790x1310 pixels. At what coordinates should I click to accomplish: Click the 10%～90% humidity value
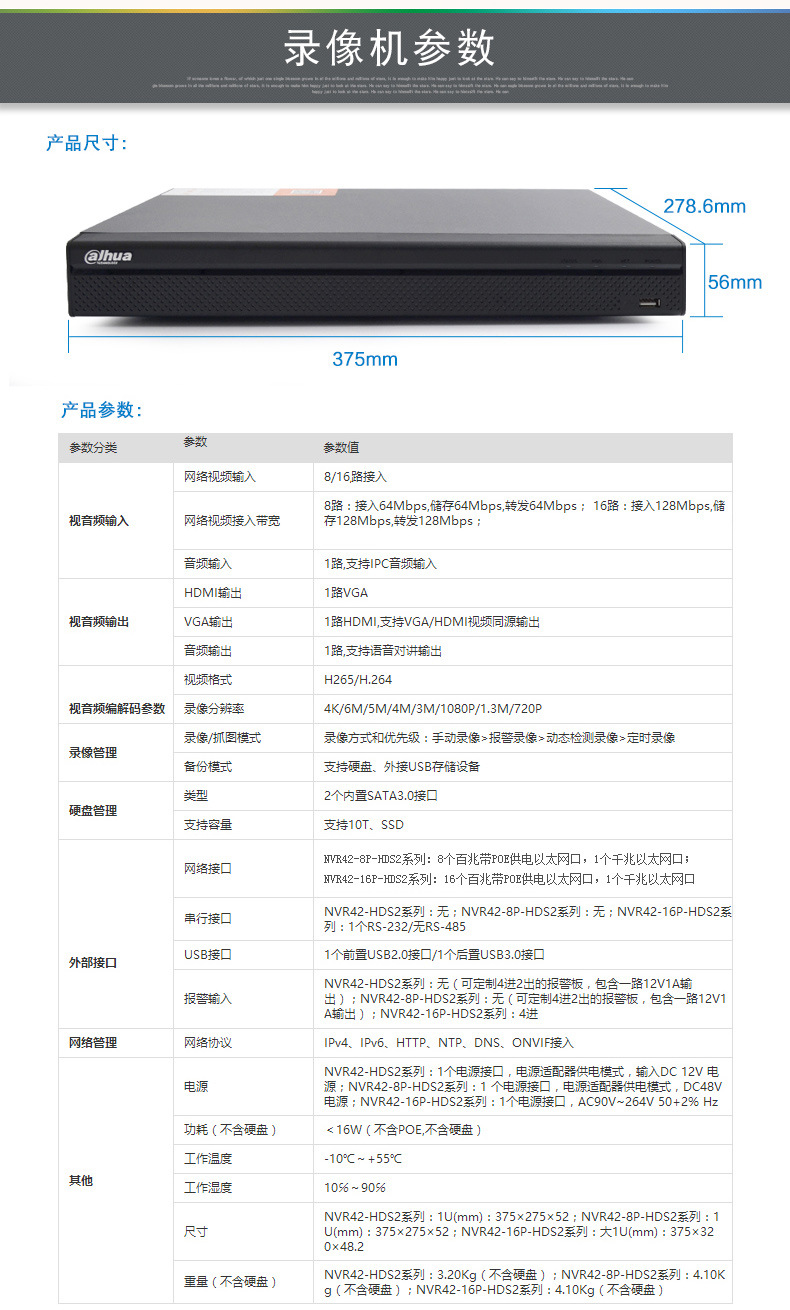(x=355, y=1188)
